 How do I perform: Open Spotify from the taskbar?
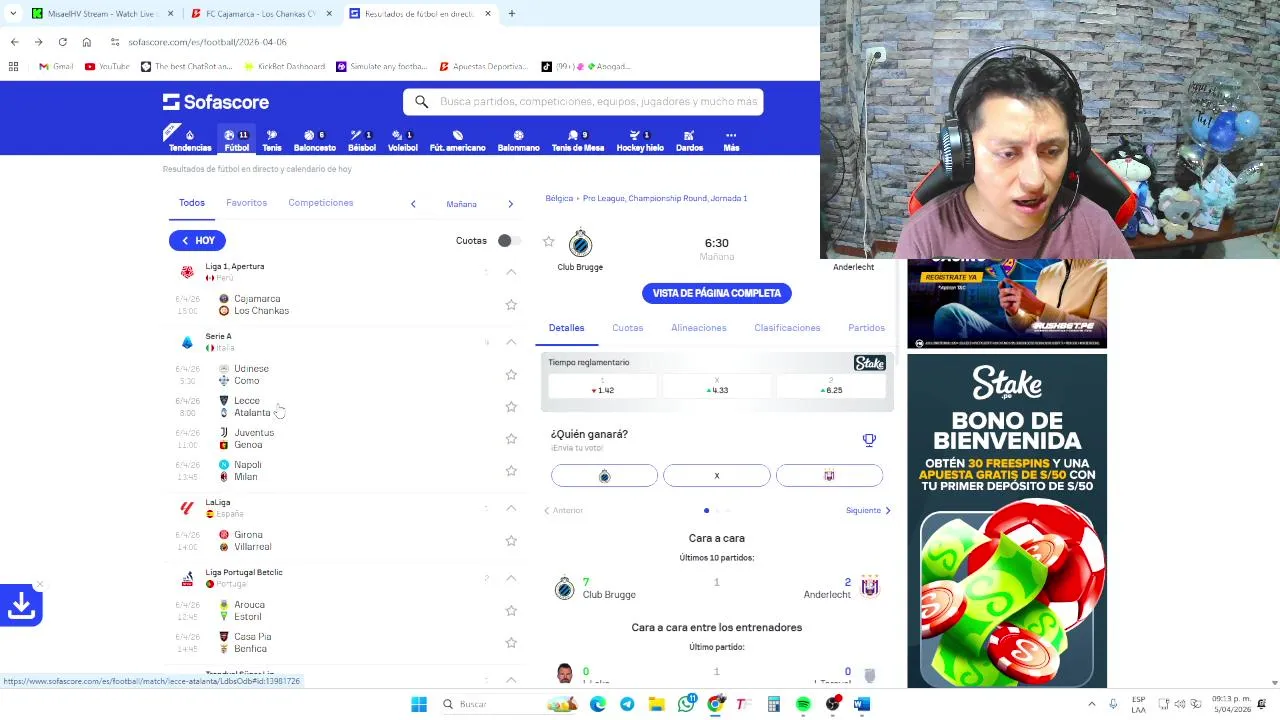tap(803, 704)
